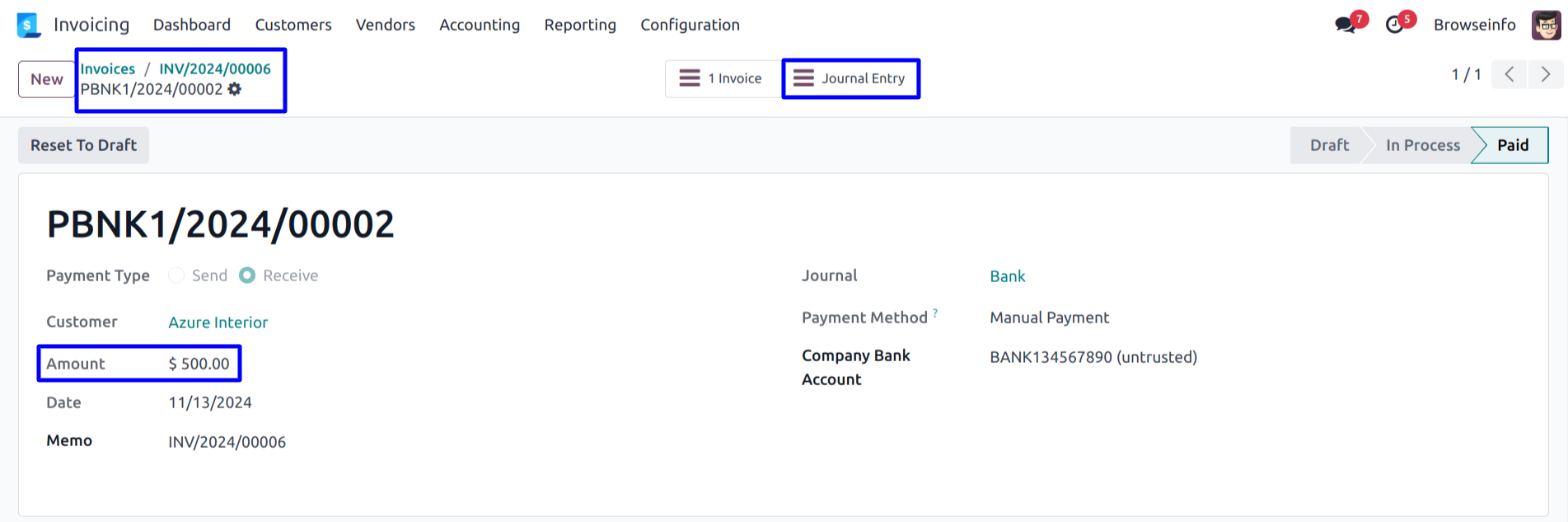Click the Reset To Draft button

[83, 145]
